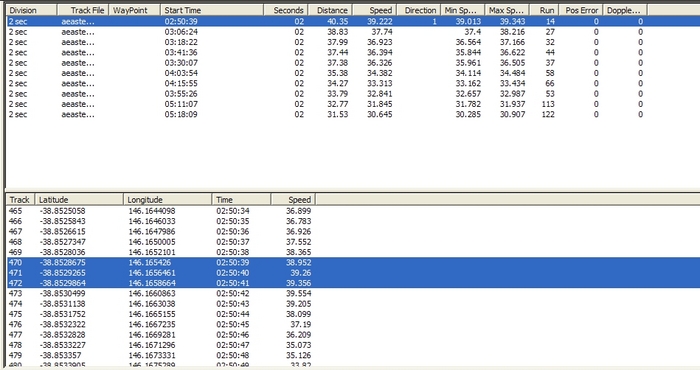
Task: Select highlighted track point 471
Action: (353, 273)
